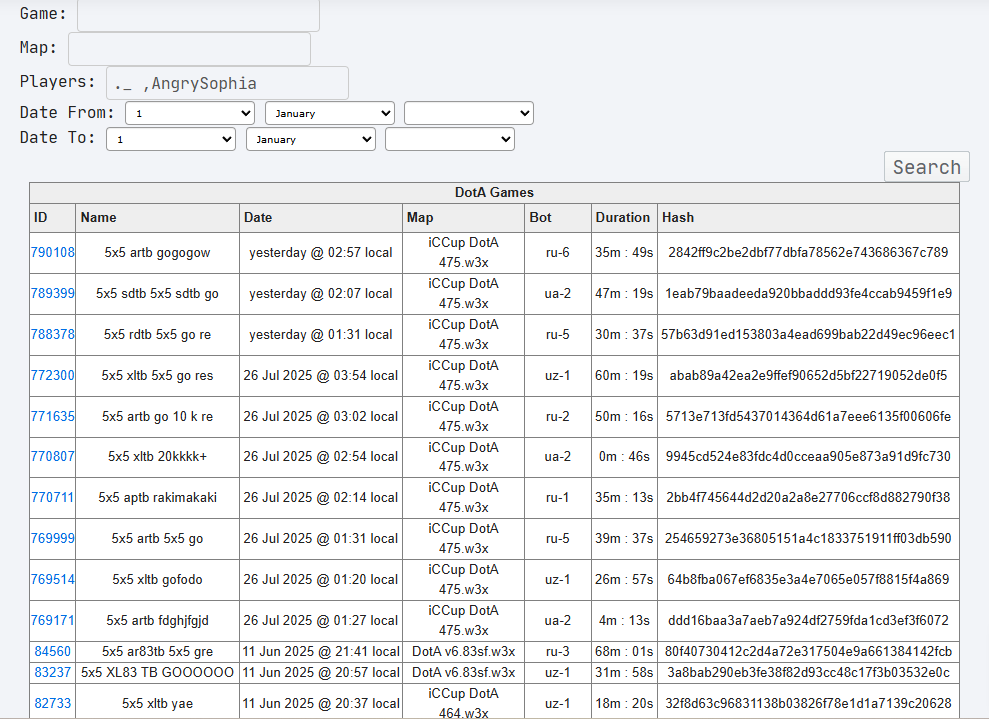The width and height of the screenshot is (989, 719).
Task: Click hash starting with ddd16baa3a7a
Action: pos(809,621)
